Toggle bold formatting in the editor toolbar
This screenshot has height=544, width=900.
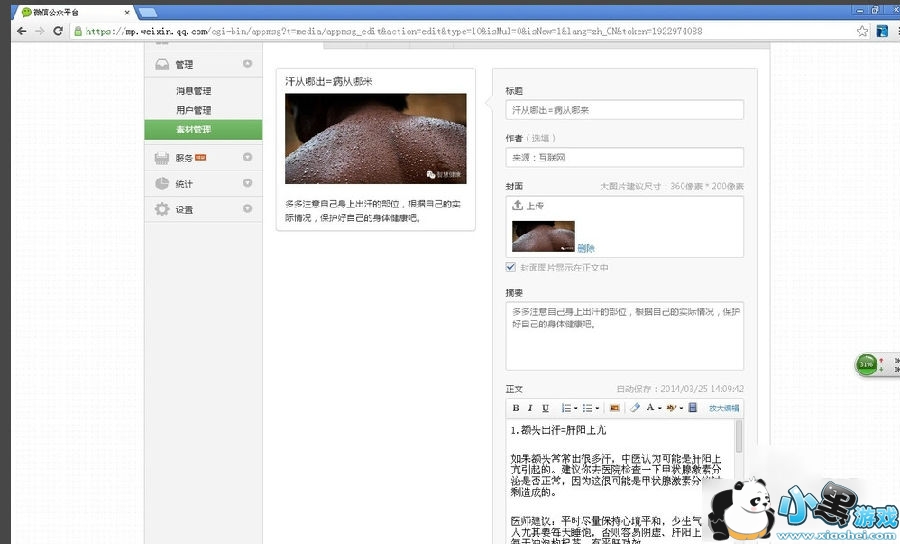516,408
